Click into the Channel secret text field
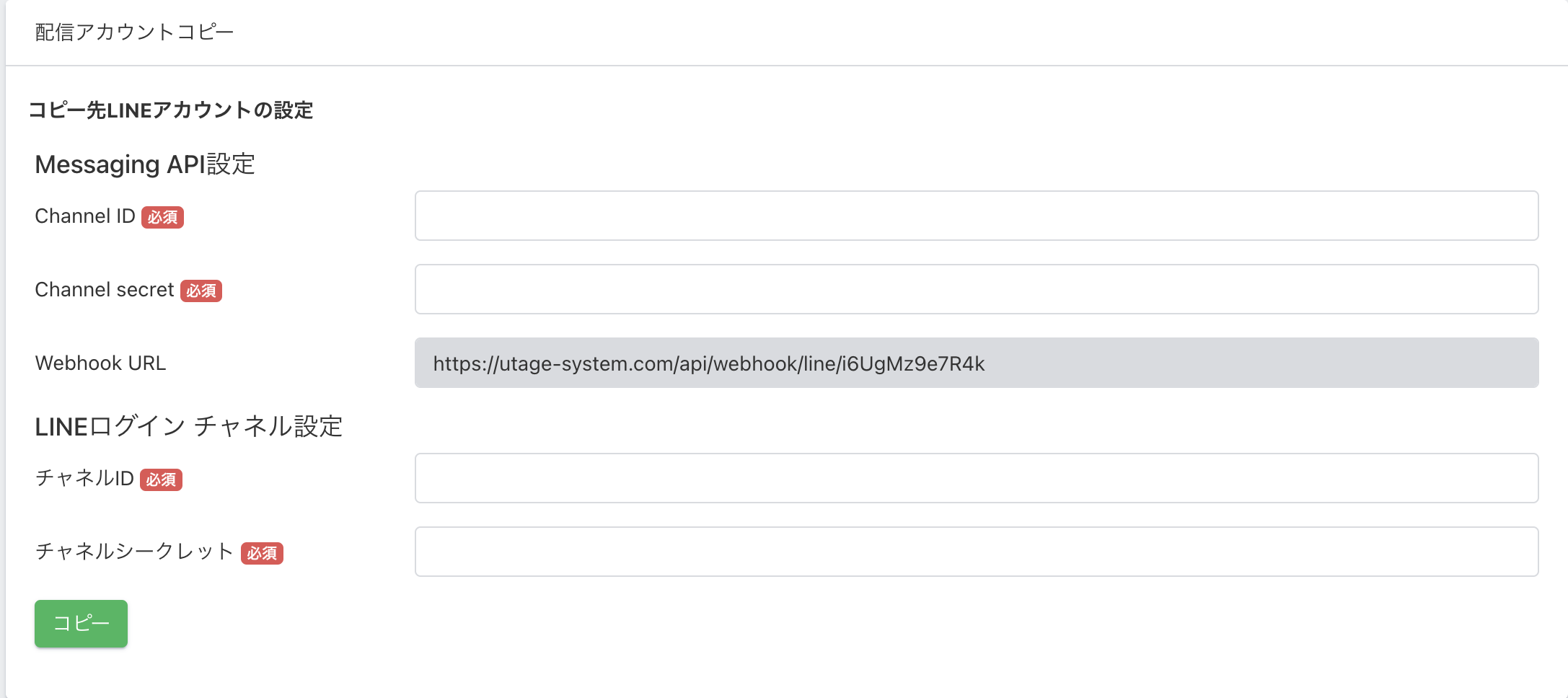Image resolution: width=1568 pixels, height=698 pixels. [976, 289]
